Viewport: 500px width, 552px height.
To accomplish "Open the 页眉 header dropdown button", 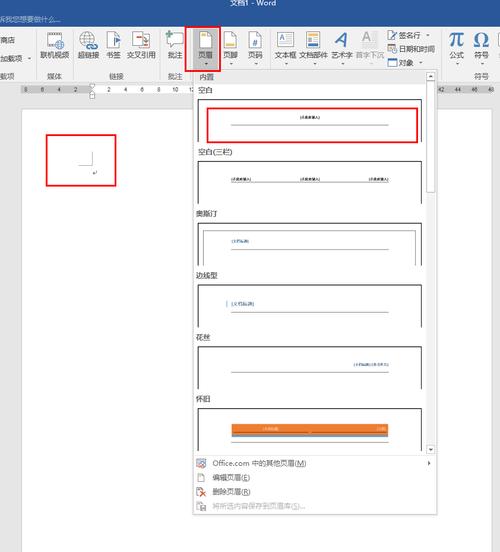I will pos(206,49).
